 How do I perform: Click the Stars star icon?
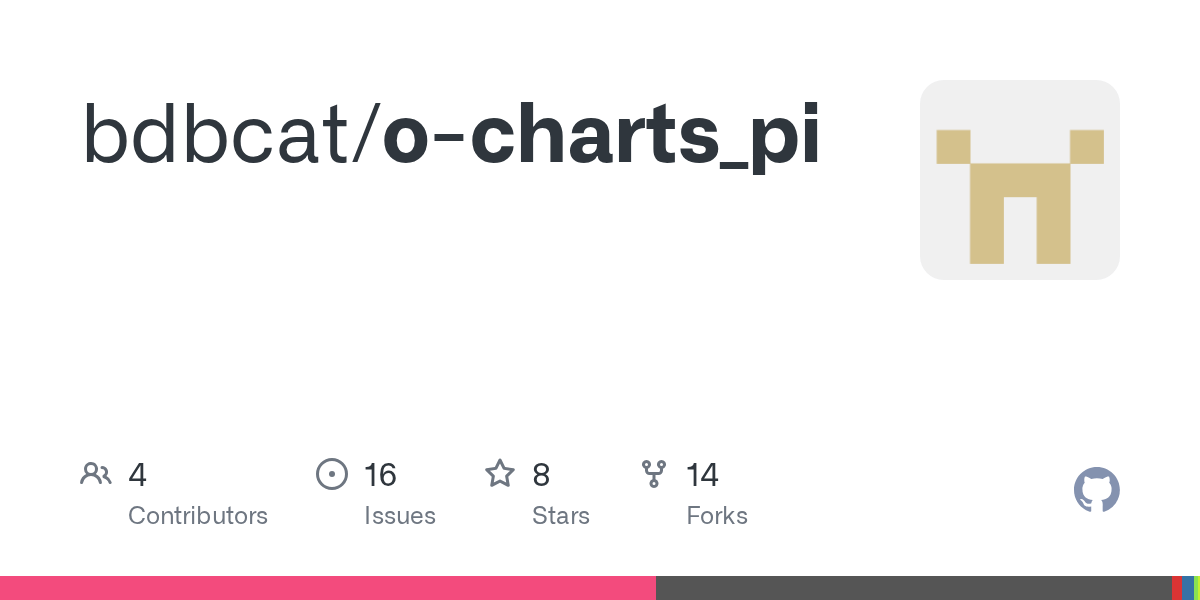[x=500, y=473]
